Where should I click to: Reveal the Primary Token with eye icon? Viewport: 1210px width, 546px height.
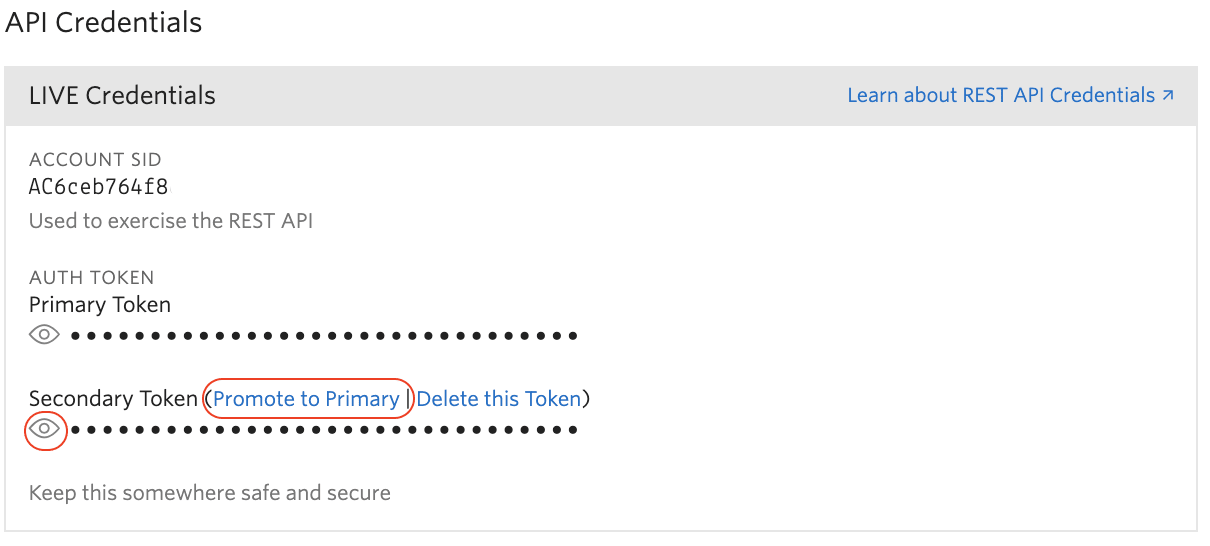click(x=45, y=335)
